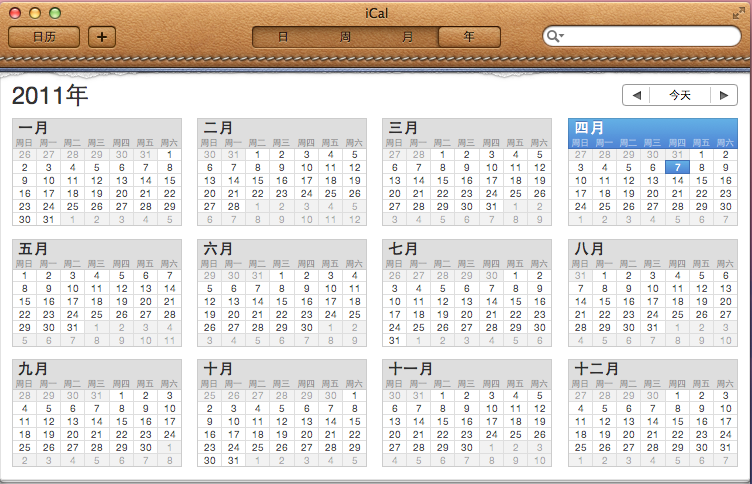Select day 20 in 一月

tap(121, 193)
